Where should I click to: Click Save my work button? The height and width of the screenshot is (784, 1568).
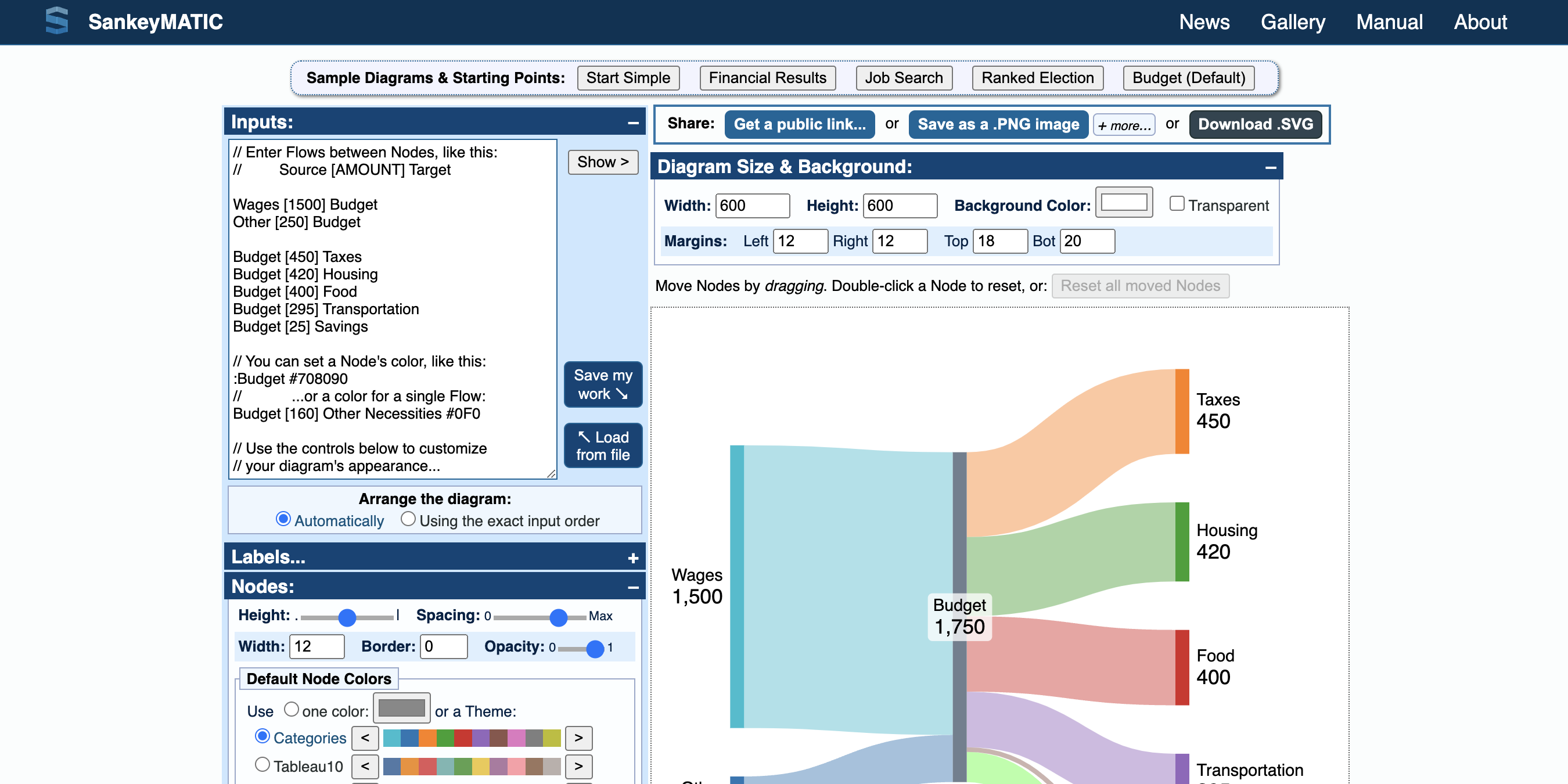click(603, 384)
